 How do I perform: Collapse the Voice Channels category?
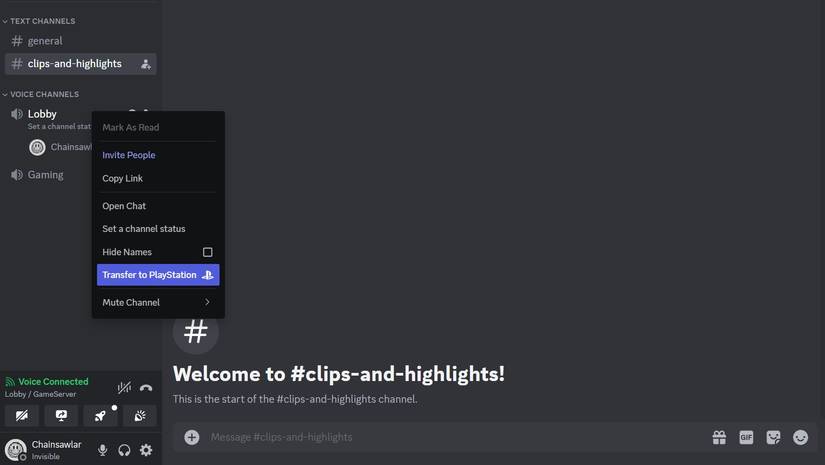tap(41, 94)
